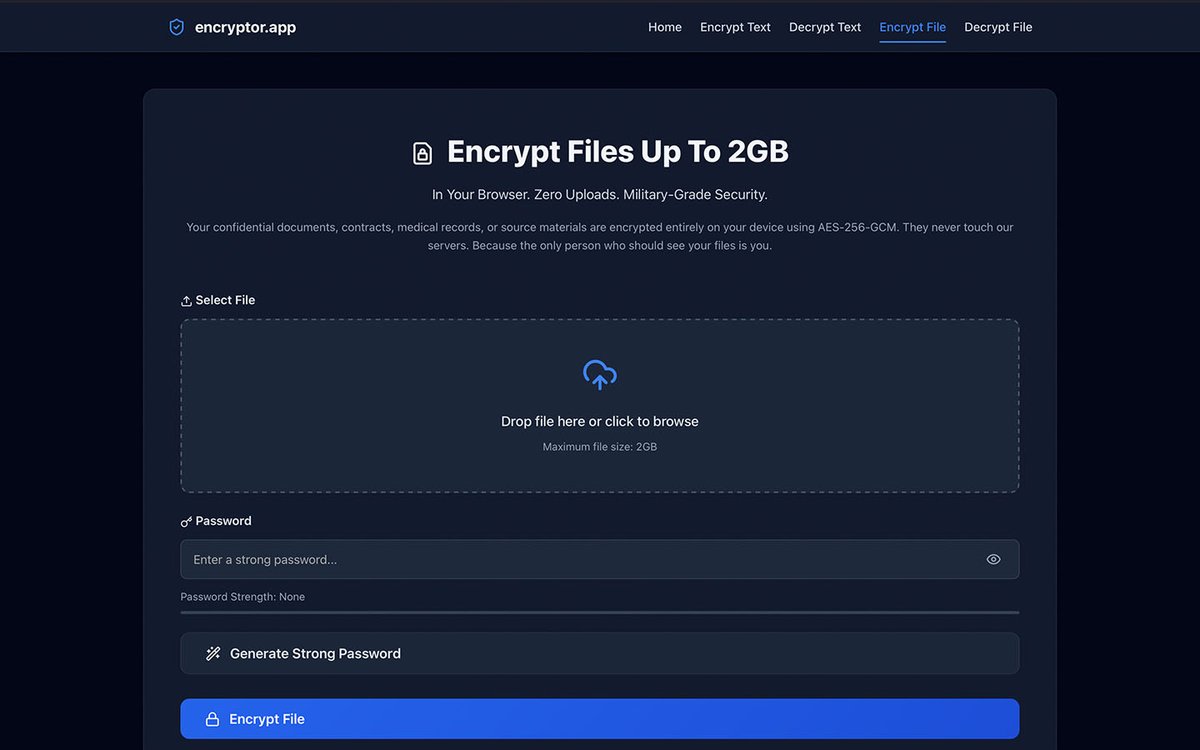Click the encryptor.app brand name
Screen dimensions: 1200x750
point(245,27)
